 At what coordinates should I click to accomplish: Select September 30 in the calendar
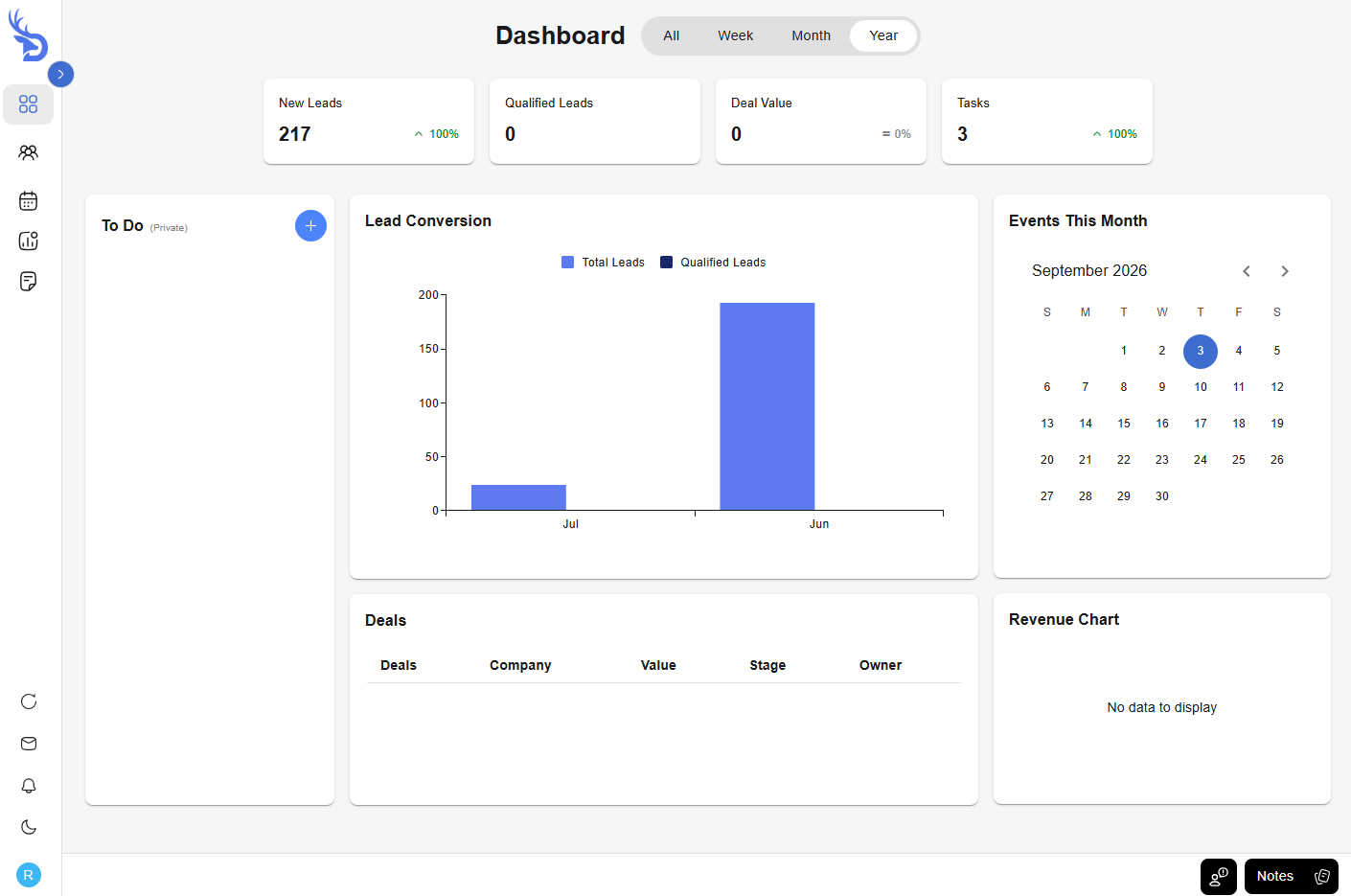[x=1162, y=496]
